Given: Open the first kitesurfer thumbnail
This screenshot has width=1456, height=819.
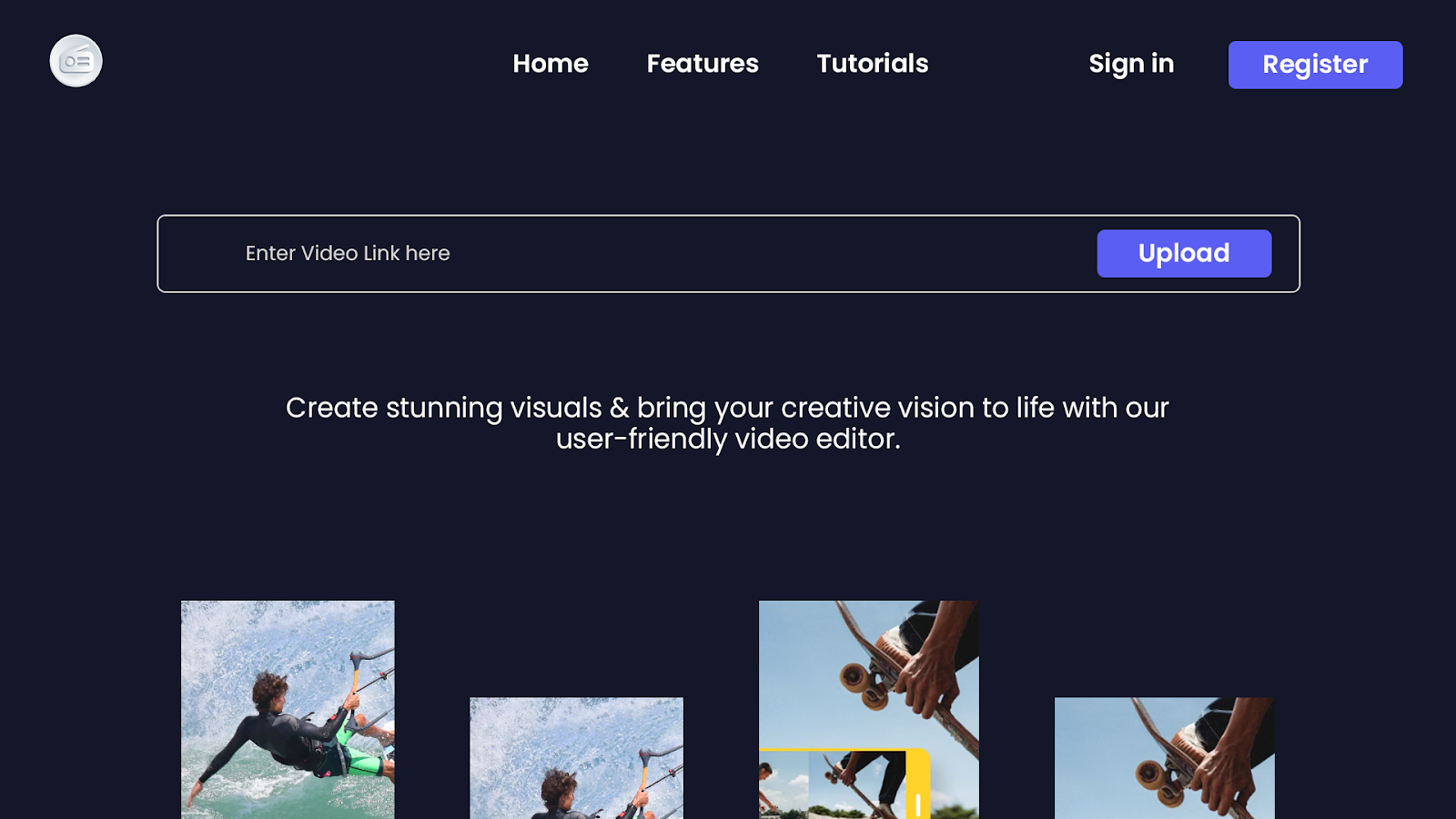Looking at the screenshot, I should (288, 710).
